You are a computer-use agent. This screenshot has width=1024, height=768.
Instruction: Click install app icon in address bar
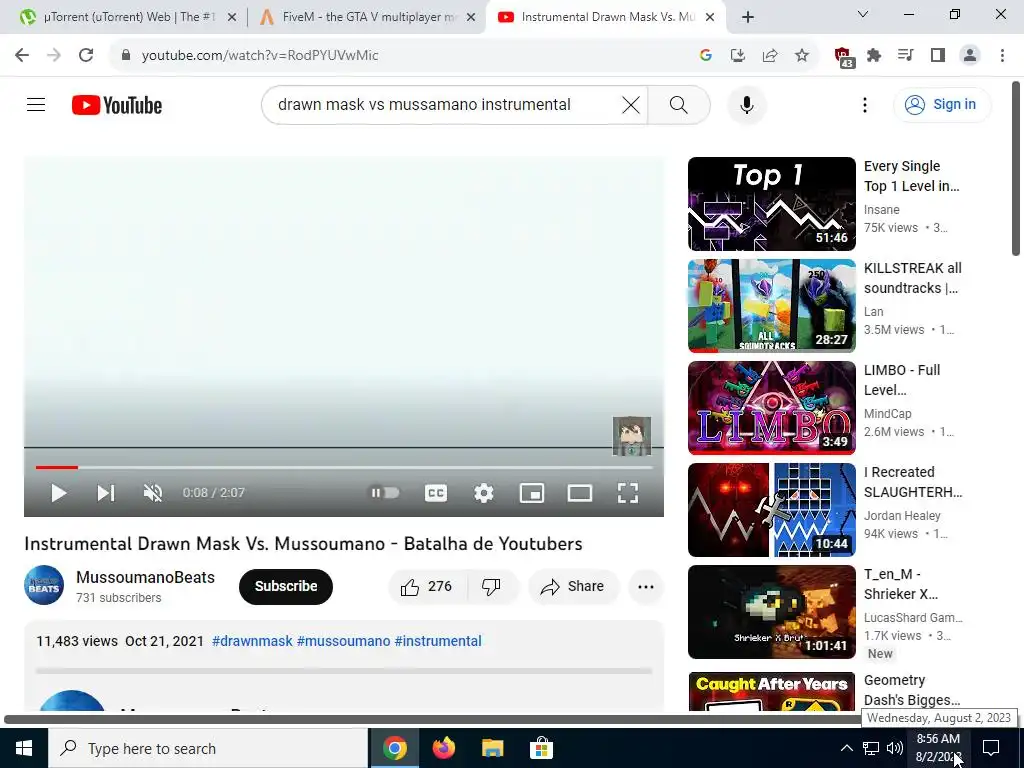point(737,56)
